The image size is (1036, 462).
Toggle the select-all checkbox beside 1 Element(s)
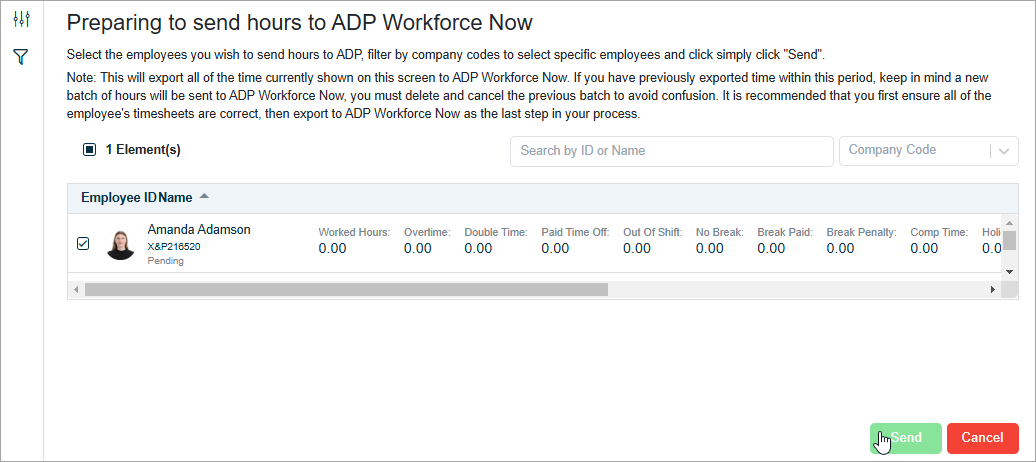coord(89,150)
